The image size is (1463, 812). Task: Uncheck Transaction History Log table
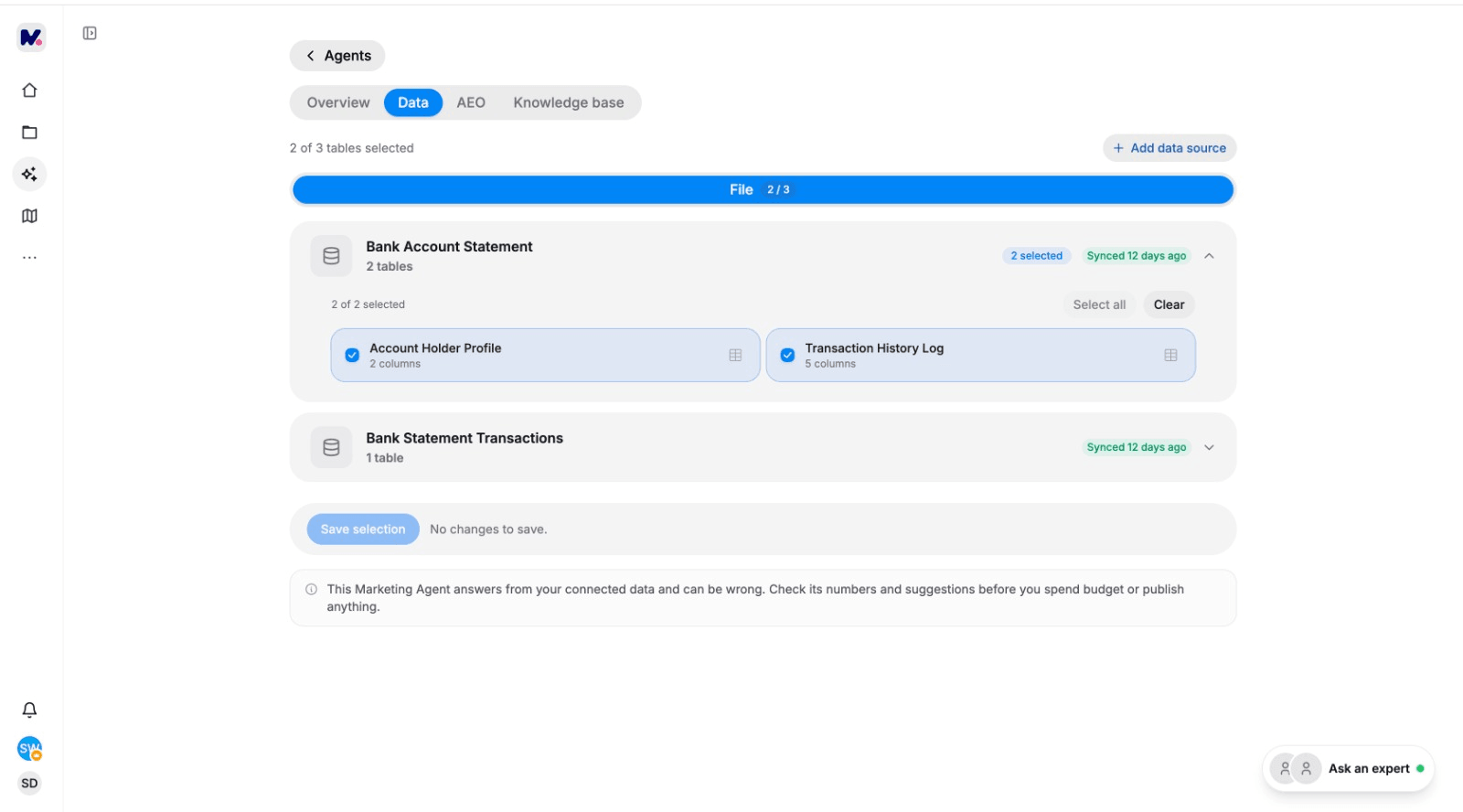(787, 355)
